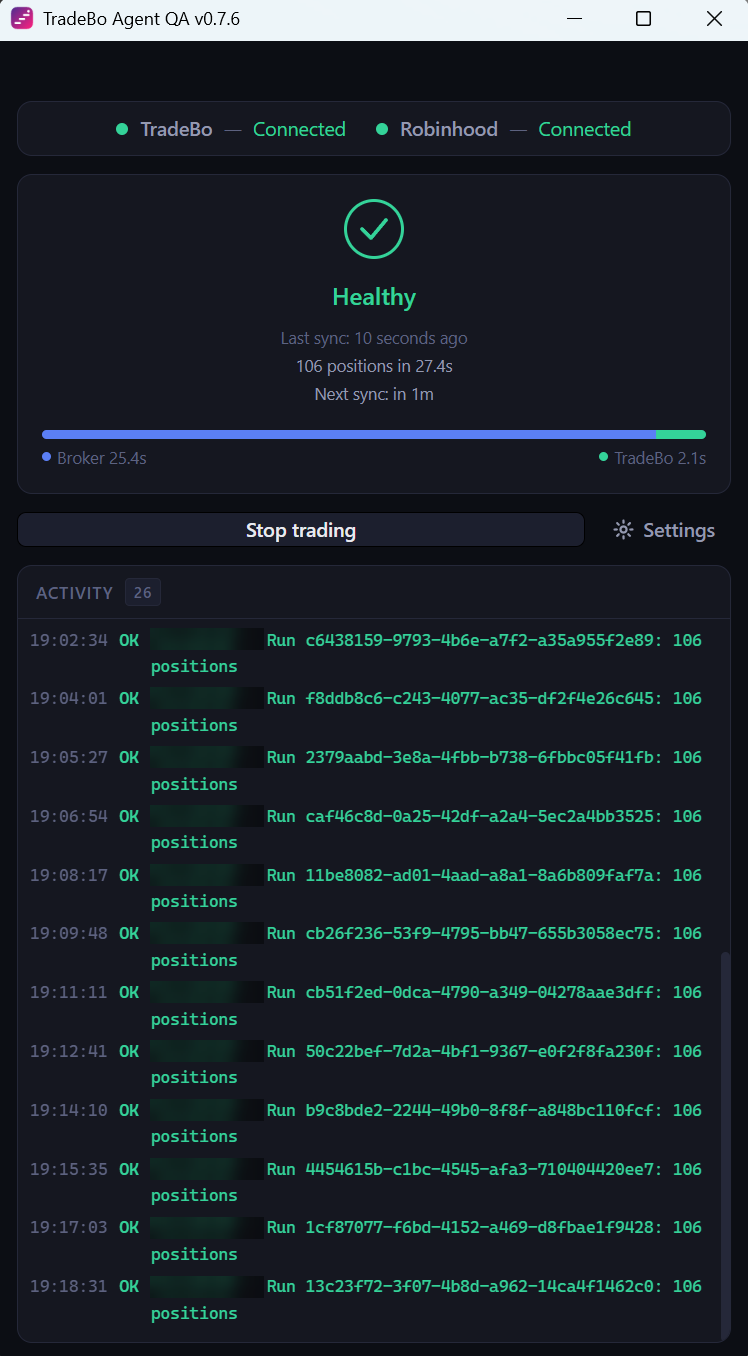
Task: Click the 19:15:35 timestamp
Action: pyautogui.click(x=68, y=1169)
